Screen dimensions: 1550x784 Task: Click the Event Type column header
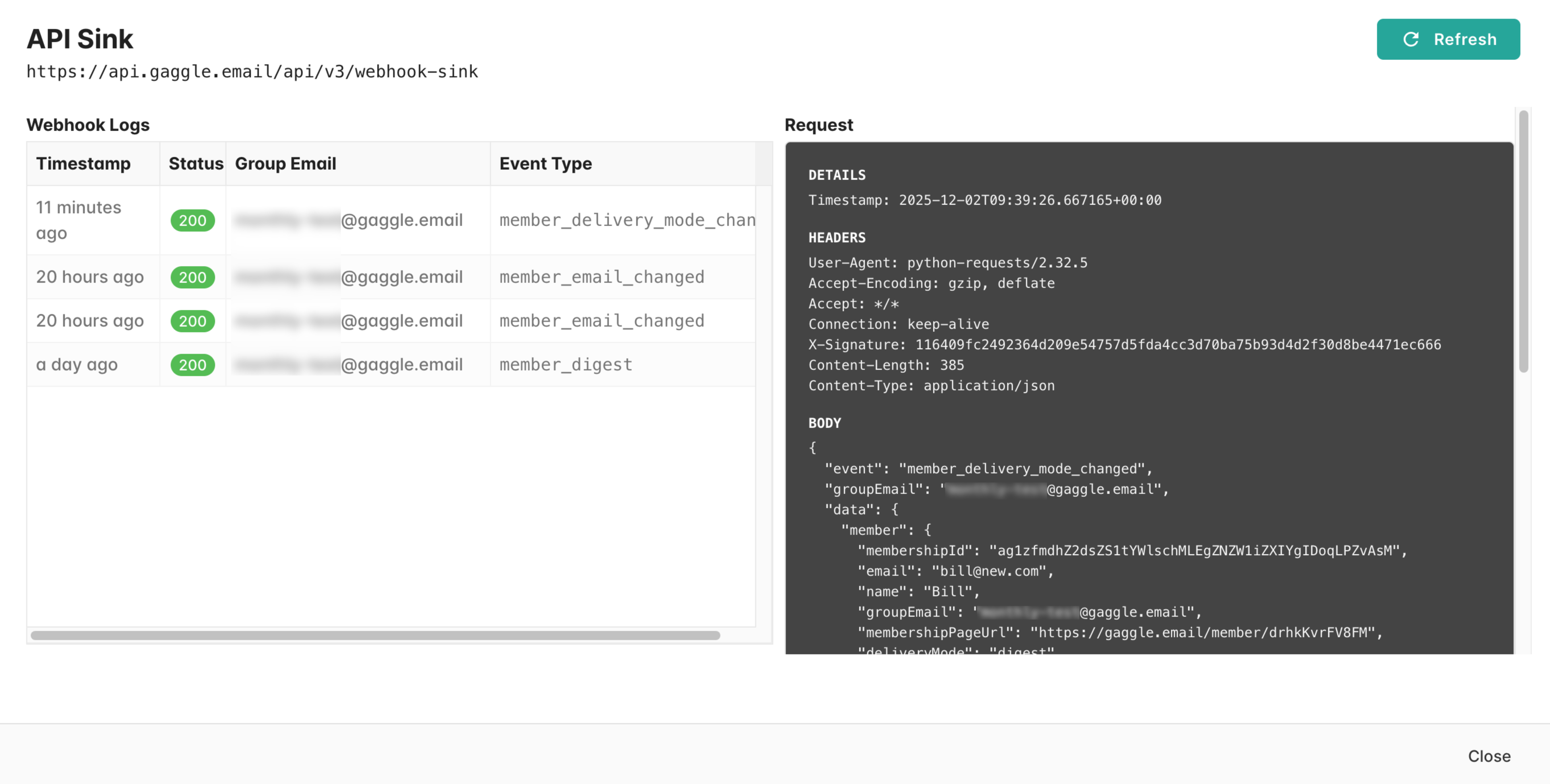[545, 164]
